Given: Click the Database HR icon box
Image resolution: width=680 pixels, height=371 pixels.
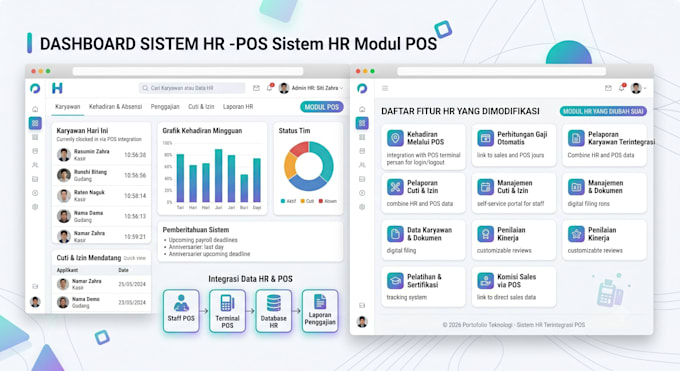Looking at the screenshot, I should (274, 311).
